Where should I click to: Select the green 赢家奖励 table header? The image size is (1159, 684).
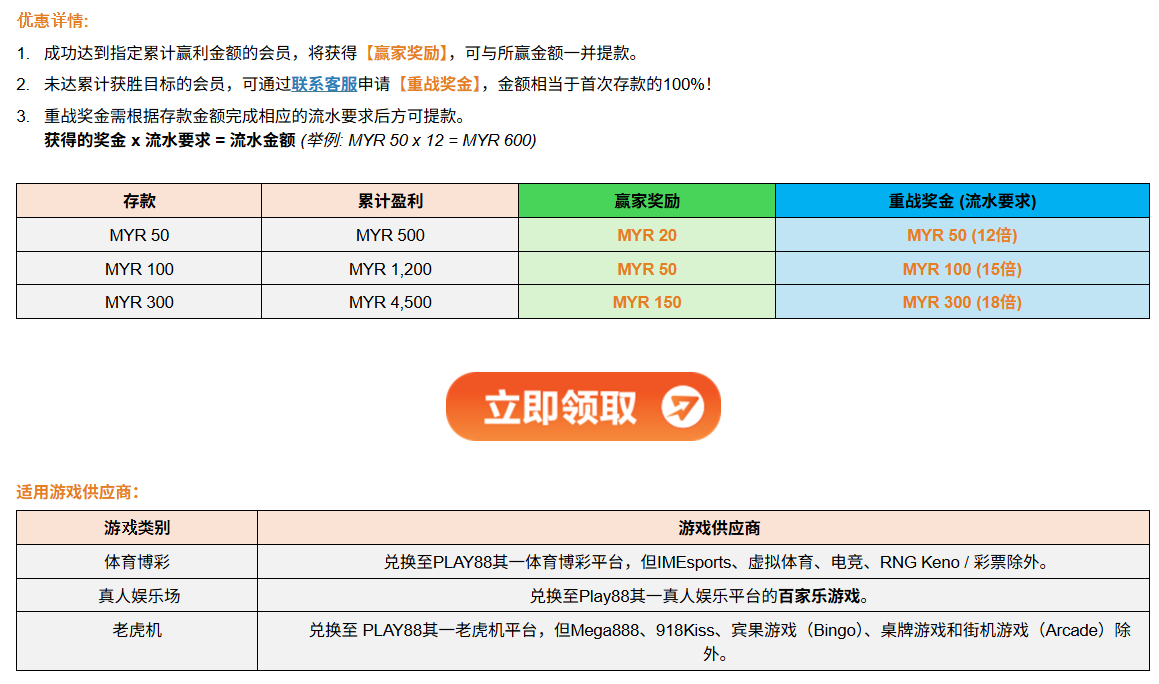[x=646, y=201]
